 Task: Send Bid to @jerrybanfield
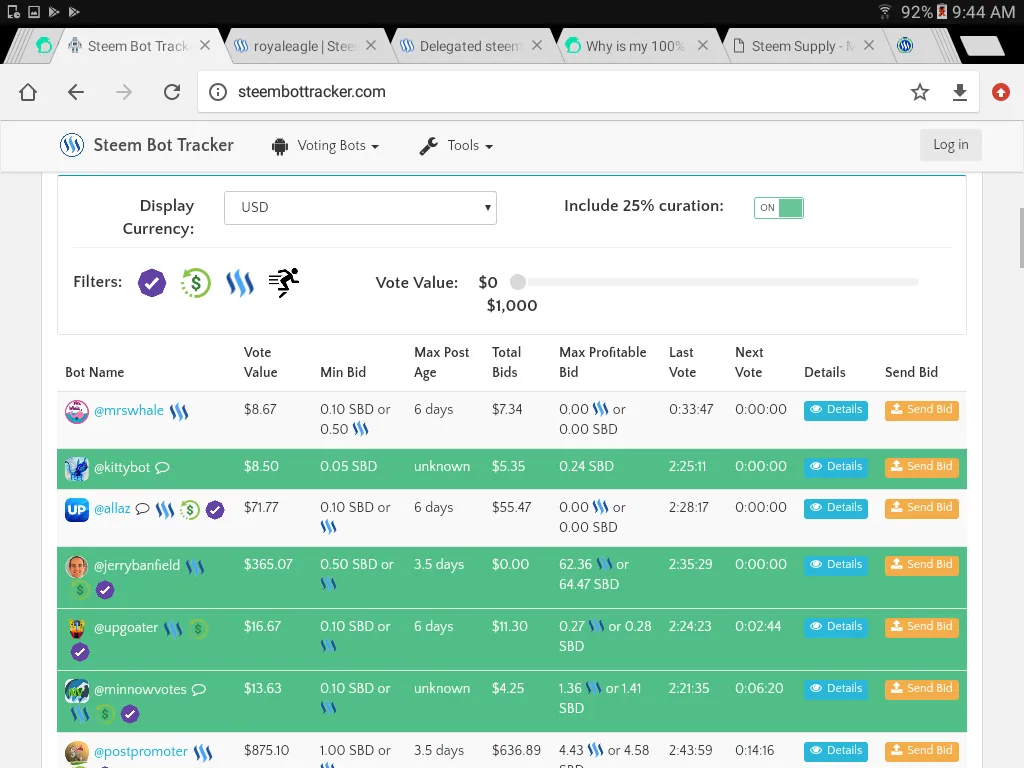921,565
